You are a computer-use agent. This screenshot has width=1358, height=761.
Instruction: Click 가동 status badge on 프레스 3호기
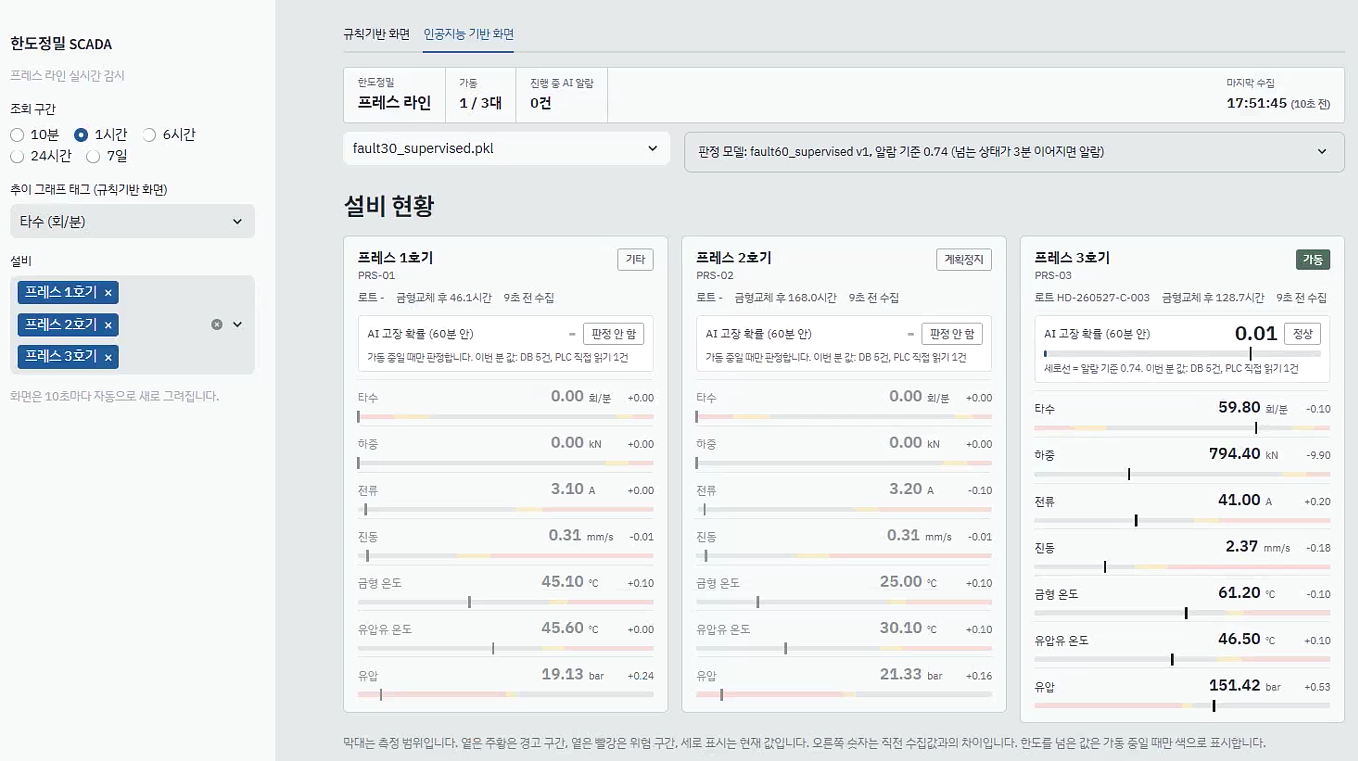pos(1313,260)
